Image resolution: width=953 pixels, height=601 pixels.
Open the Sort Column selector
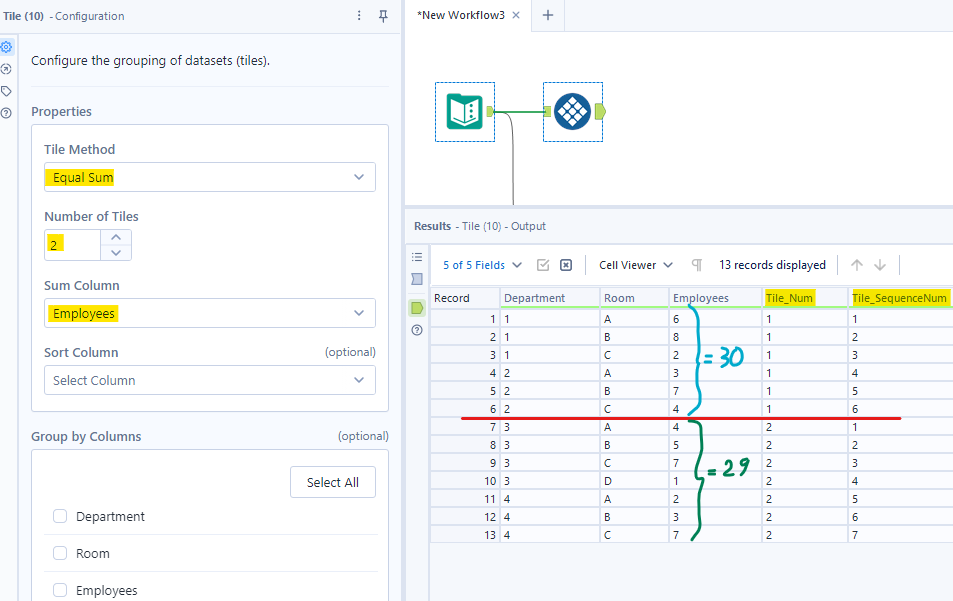(x=209, y=380)
